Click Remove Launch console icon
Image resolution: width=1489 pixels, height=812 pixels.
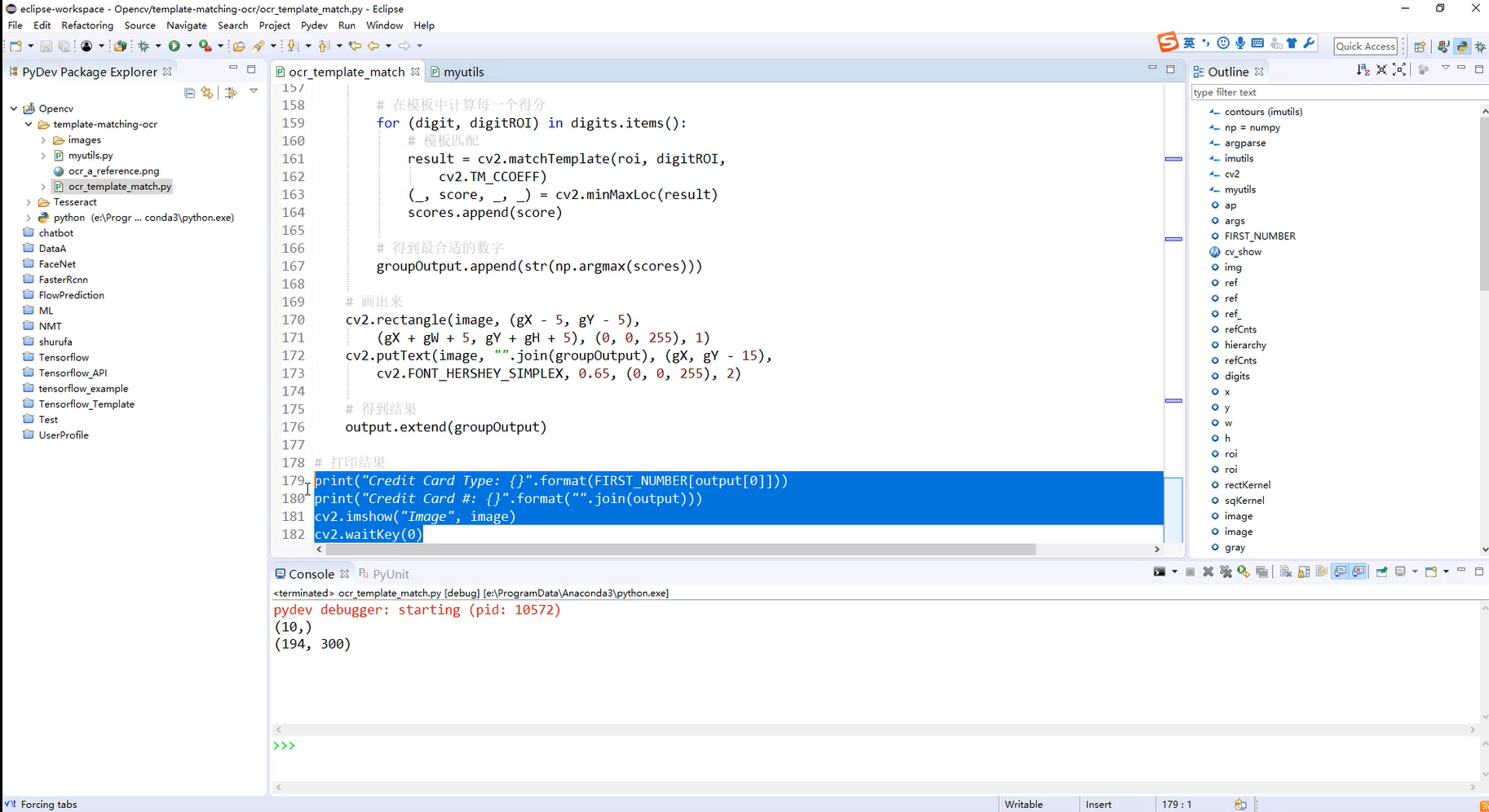(1208, 571)
